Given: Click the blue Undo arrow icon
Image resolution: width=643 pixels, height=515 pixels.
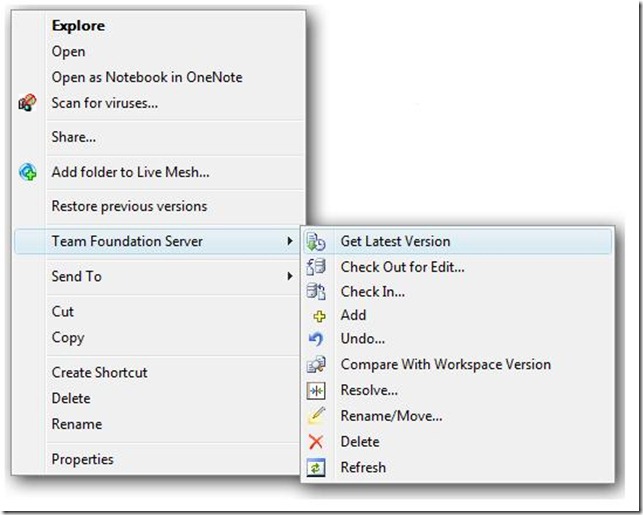Looking at the screenshot, I should (x=316, y=339).
